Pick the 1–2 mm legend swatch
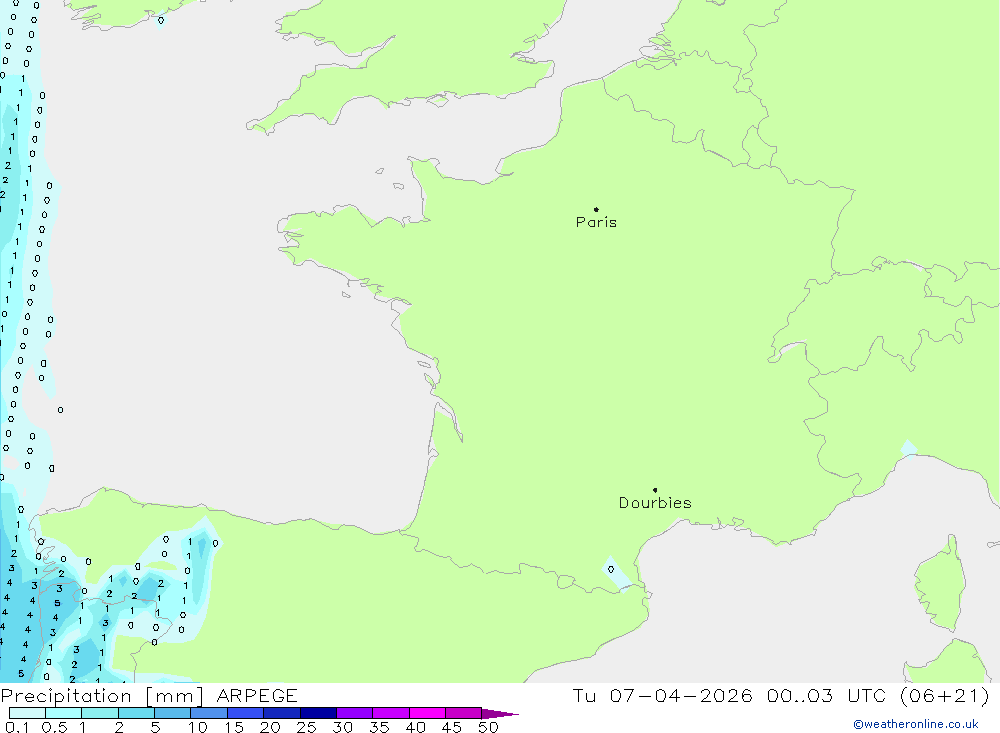This screenshot has width=1000, height=733. point(100,713)
